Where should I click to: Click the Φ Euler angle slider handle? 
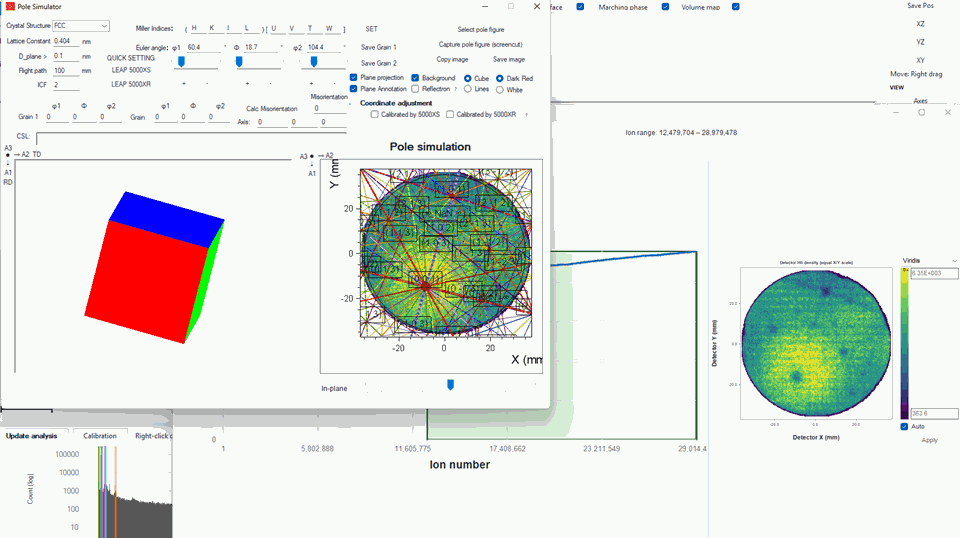(239, 62)
